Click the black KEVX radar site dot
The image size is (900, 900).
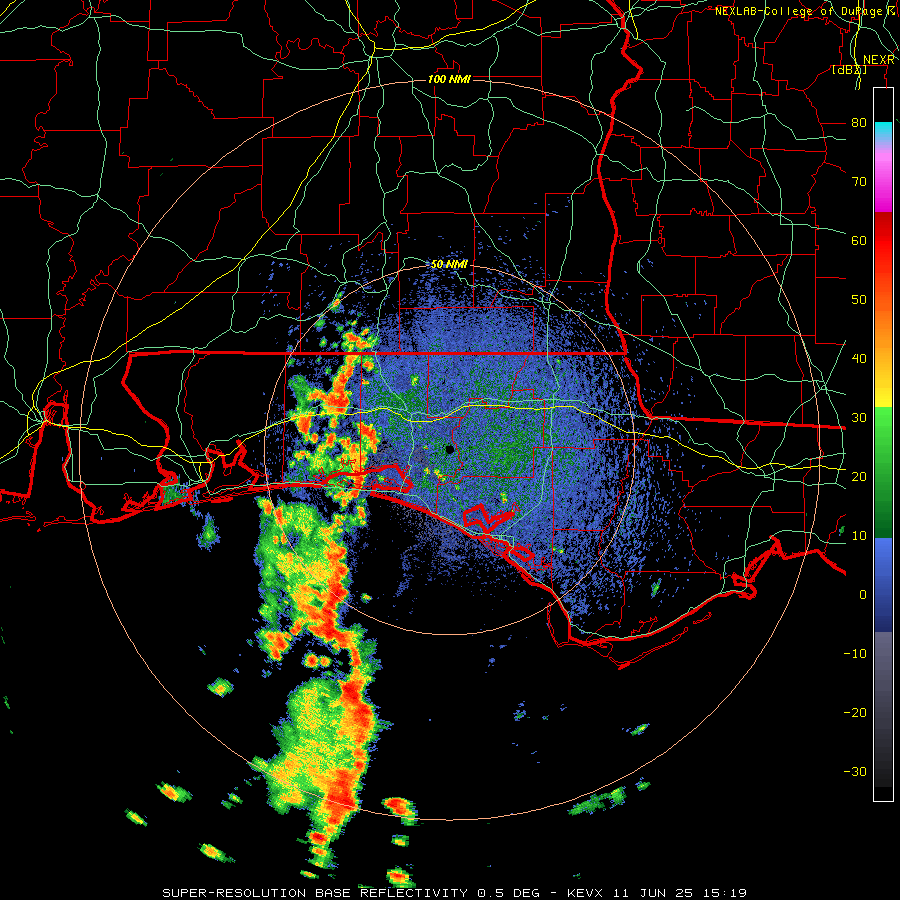coord(450,449)
